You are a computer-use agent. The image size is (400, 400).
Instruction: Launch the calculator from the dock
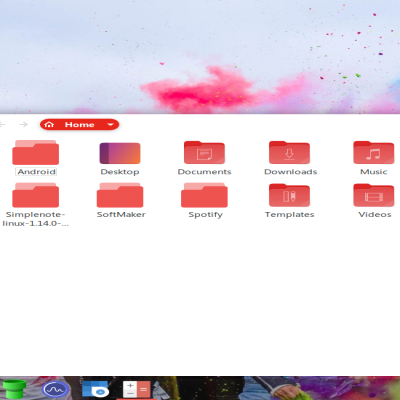coord(137,389)
